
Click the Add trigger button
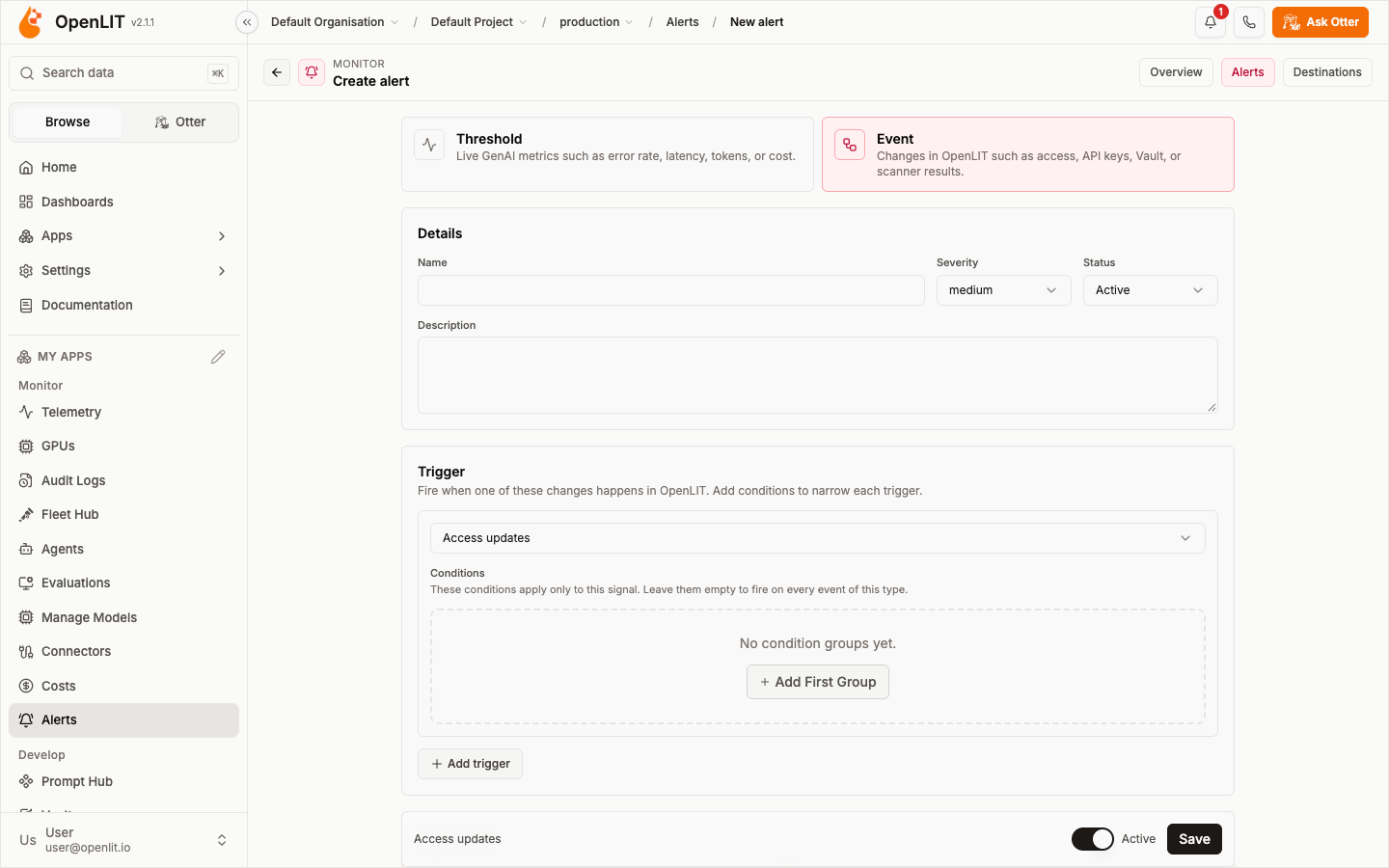pos(470,764)
